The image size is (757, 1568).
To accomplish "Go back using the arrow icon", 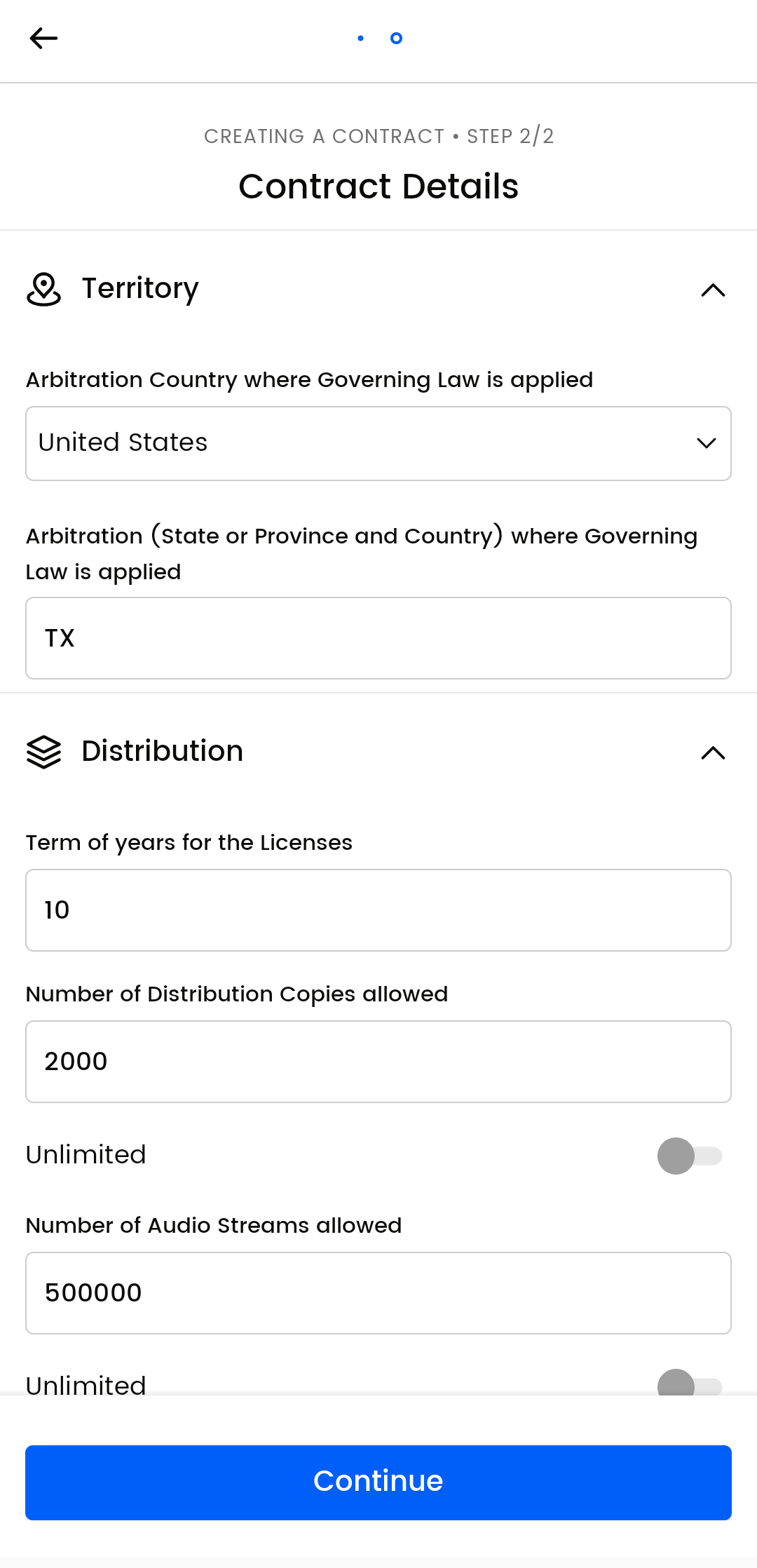I will tap(43, 38).
